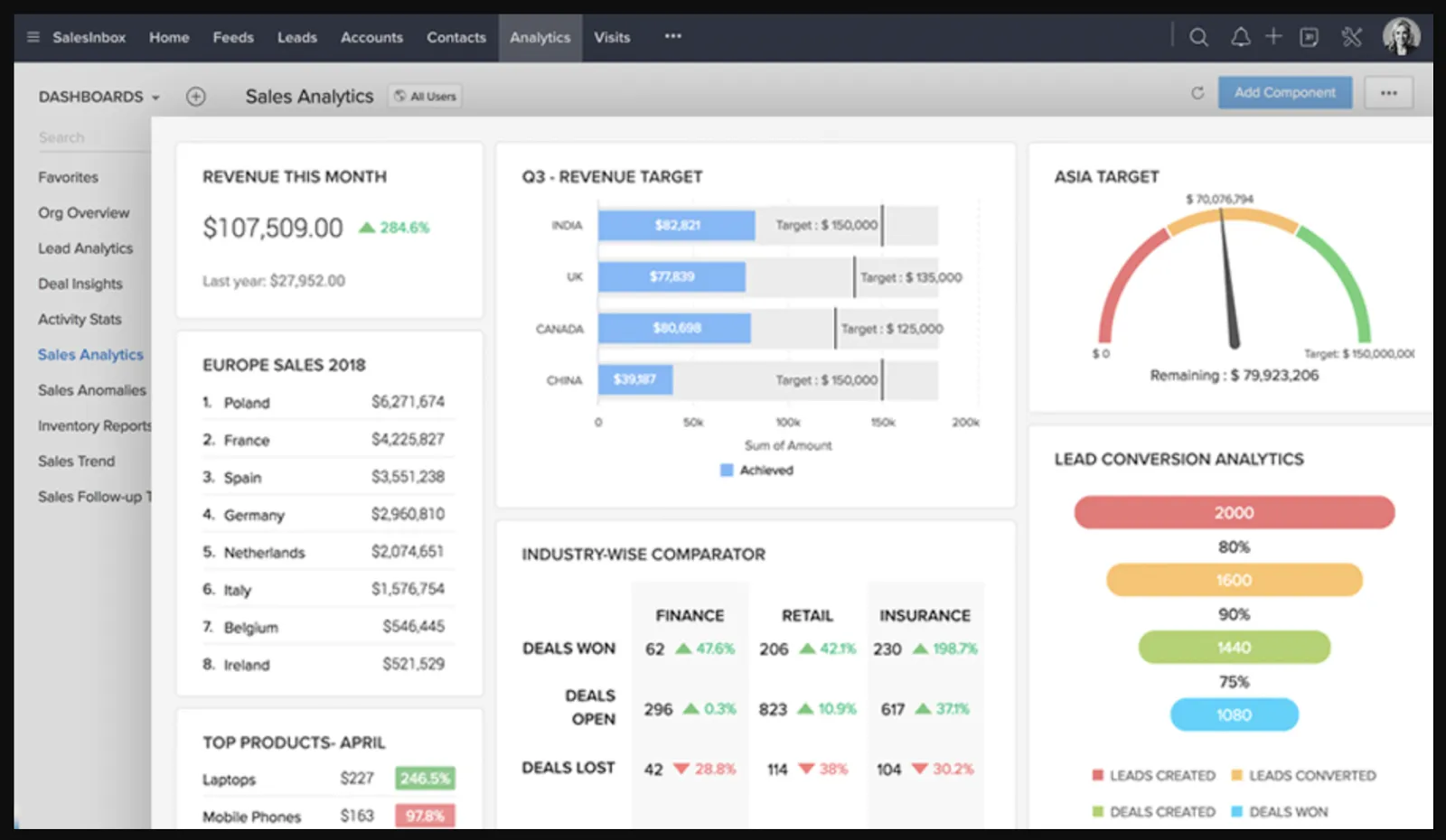Click the Add Component button
1446x840 pixels.
click(1284, 93)
